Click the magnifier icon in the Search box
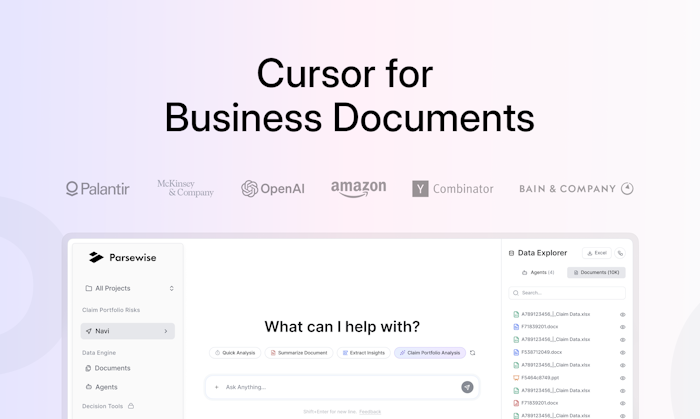 (516, 293)
